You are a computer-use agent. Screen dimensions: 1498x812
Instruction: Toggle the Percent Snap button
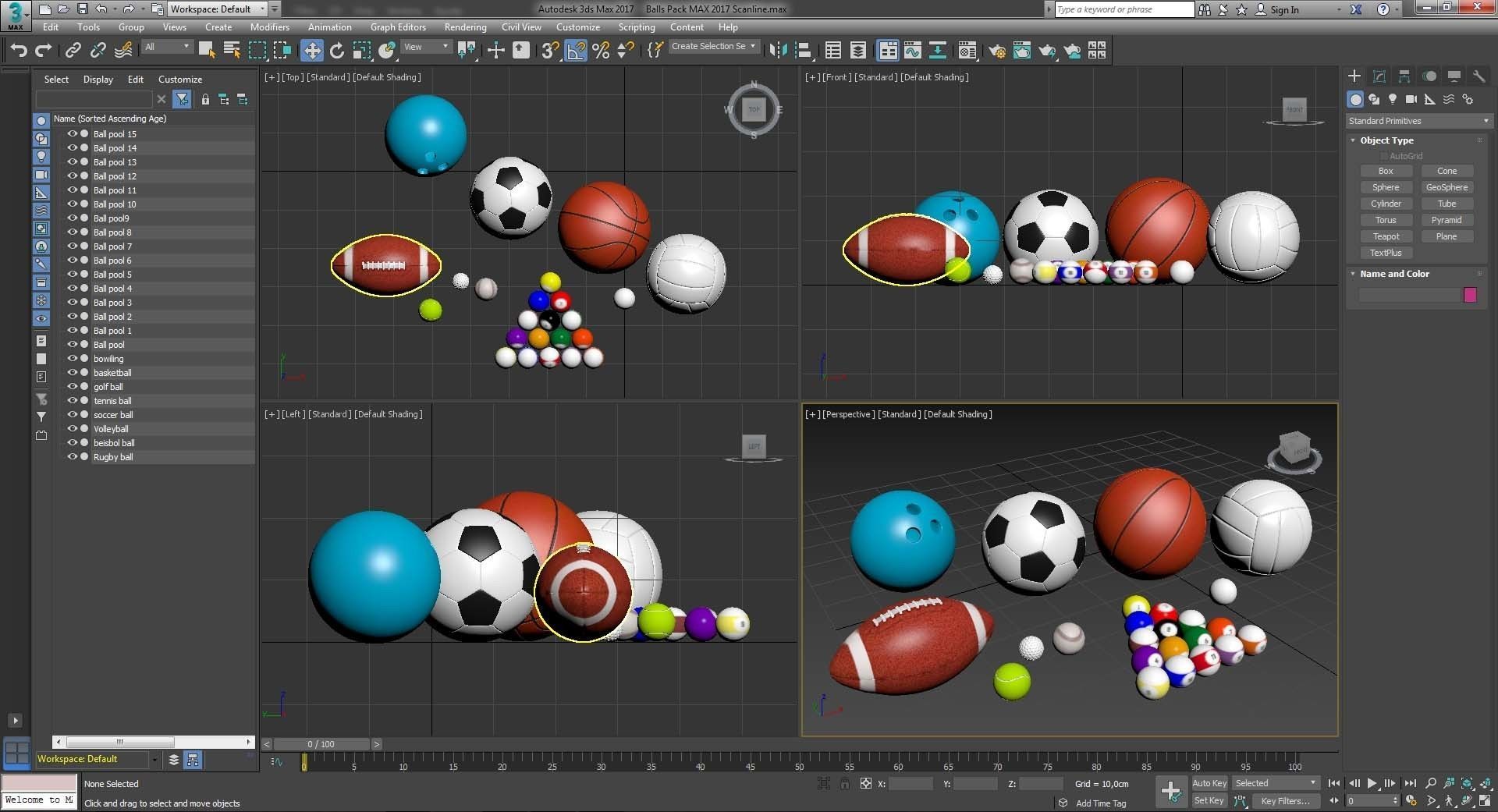point(601,51)
